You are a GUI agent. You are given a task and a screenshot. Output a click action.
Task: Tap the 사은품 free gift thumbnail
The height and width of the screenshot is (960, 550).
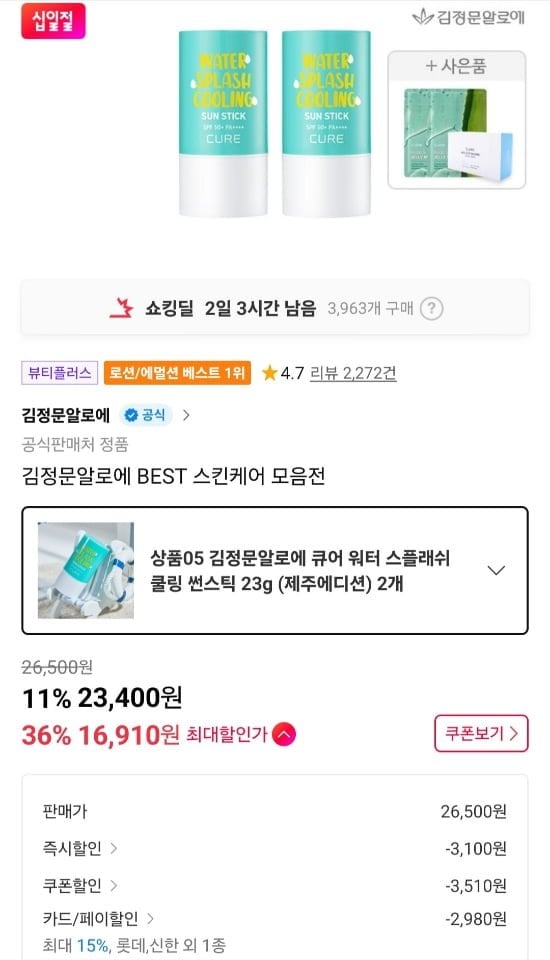click(457, 120)
